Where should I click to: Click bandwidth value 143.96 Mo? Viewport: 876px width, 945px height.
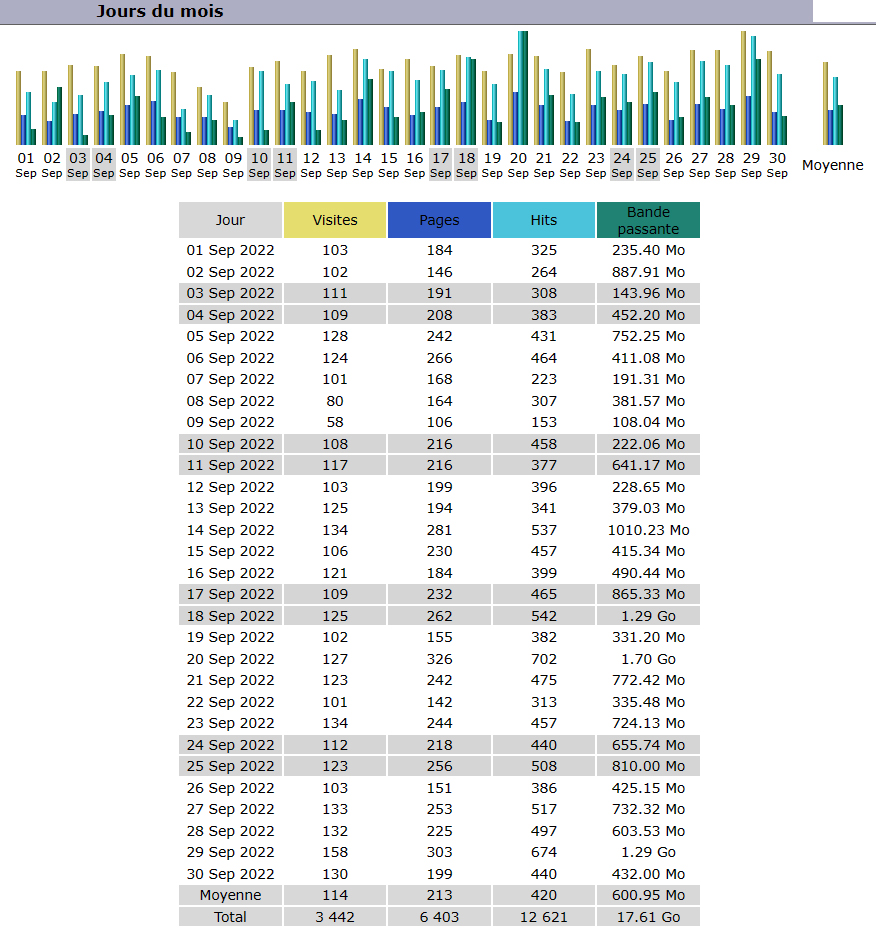click(x=648, y=293)
